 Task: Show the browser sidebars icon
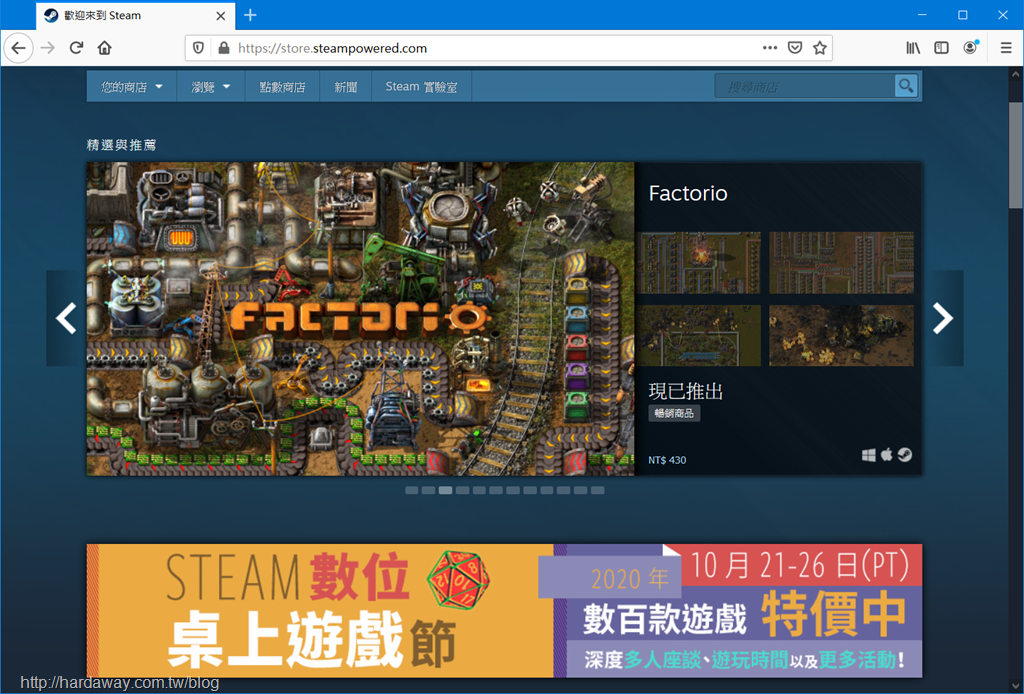click(941, 48)
